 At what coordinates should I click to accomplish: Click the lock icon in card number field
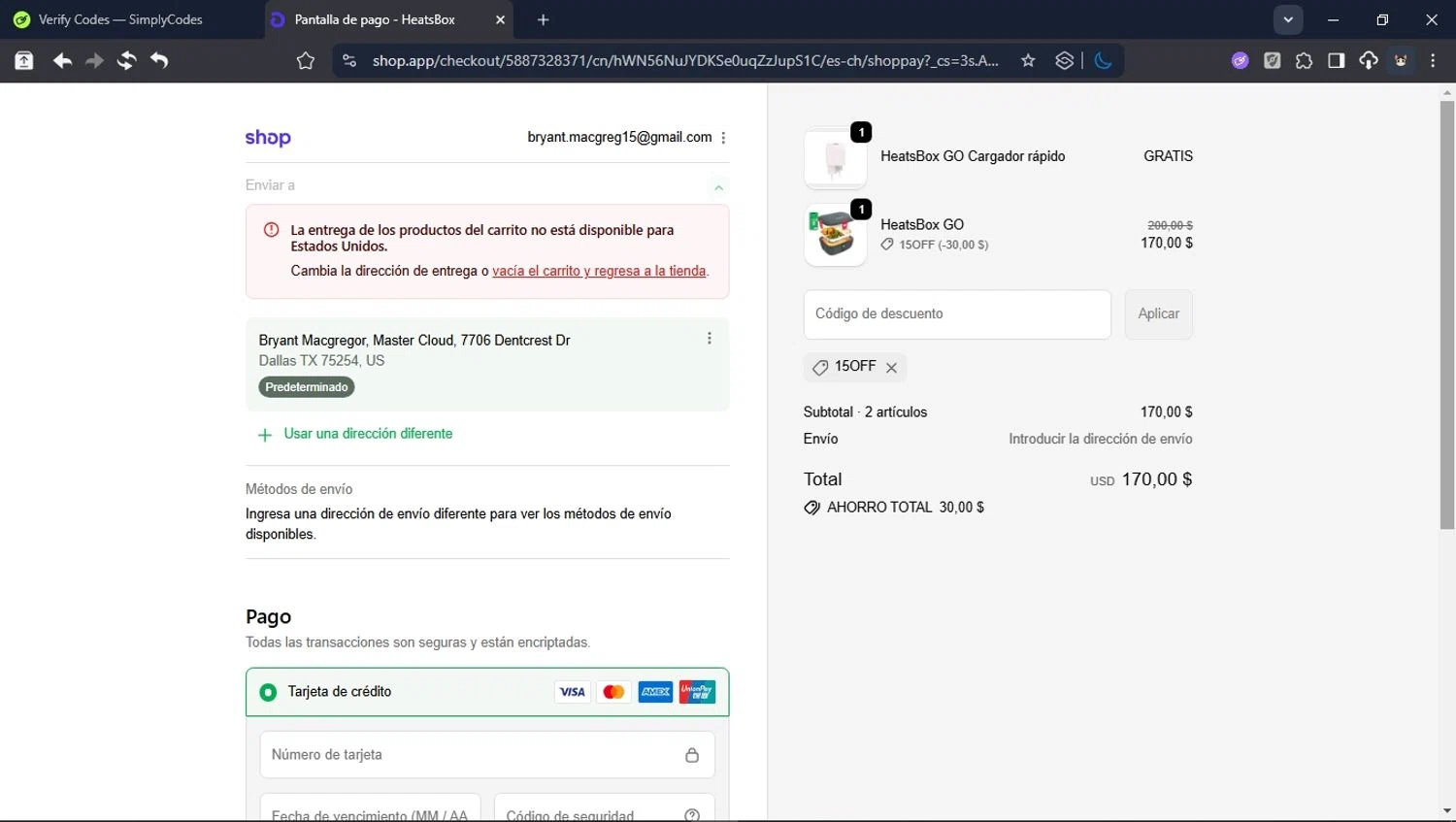click(692, 755)
